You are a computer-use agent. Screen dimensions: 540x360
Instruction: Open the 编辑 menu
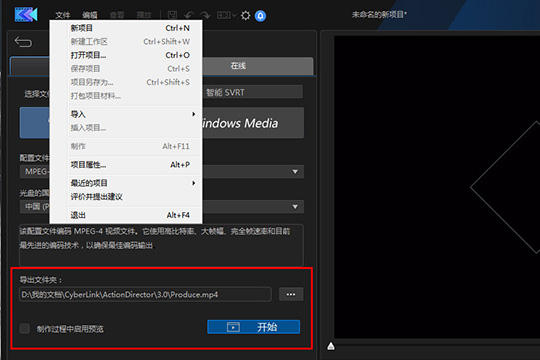90,15
